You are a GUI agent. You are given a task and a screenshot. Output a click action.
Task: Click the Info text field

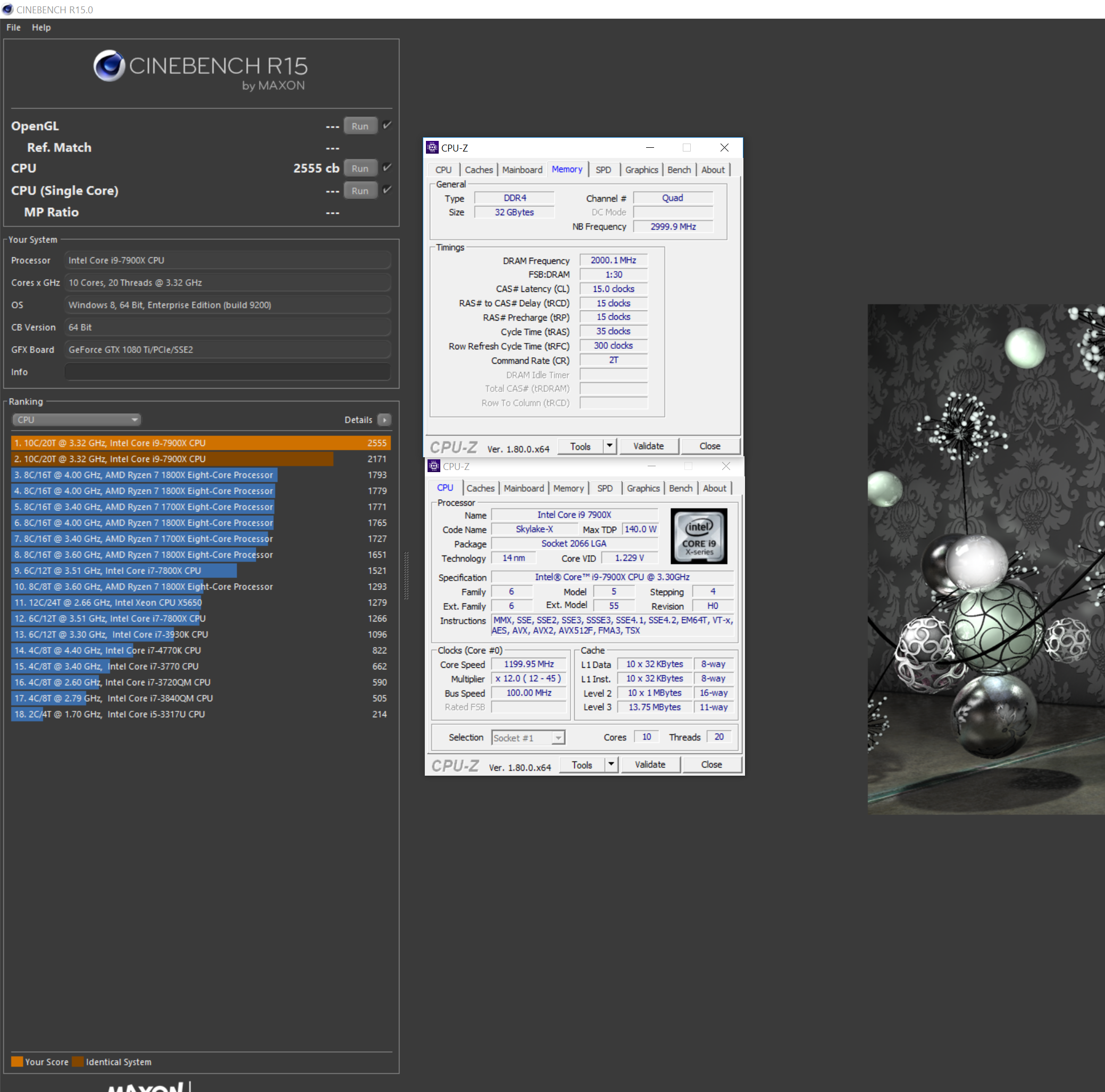tap(228, 372)
